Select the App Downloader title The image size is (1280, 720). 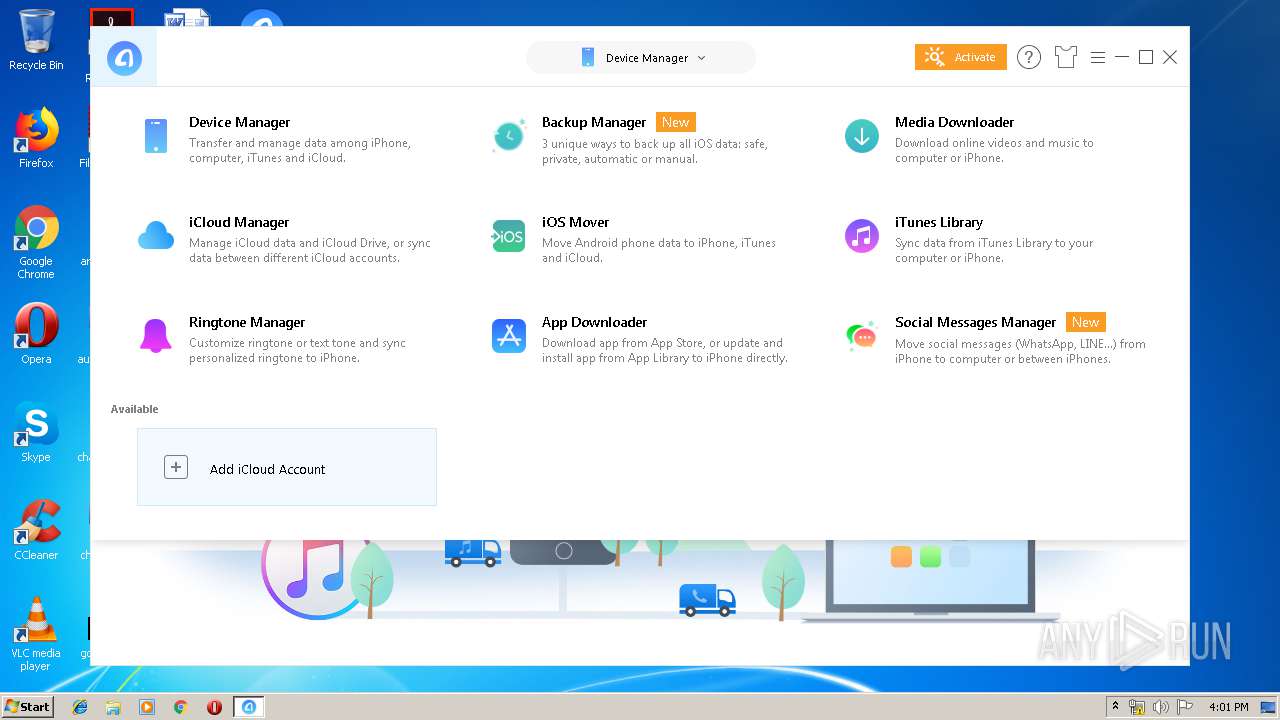pyautogui.click(x=595, y=322)
